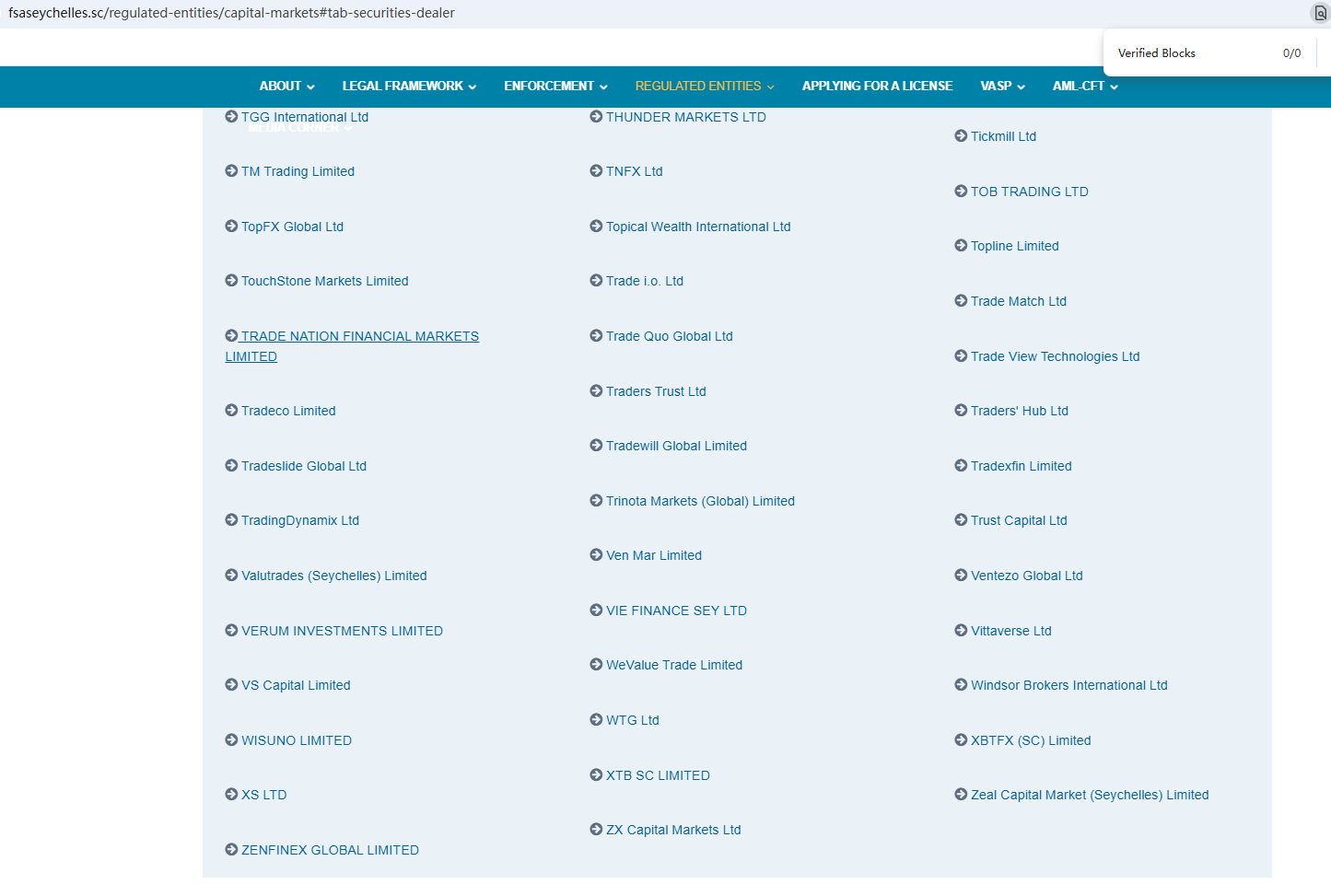This screenshot has height=896, width=1331.
Task: Click the arrow icon beside Tickmill Ltd
Action: tap(961, 135)
